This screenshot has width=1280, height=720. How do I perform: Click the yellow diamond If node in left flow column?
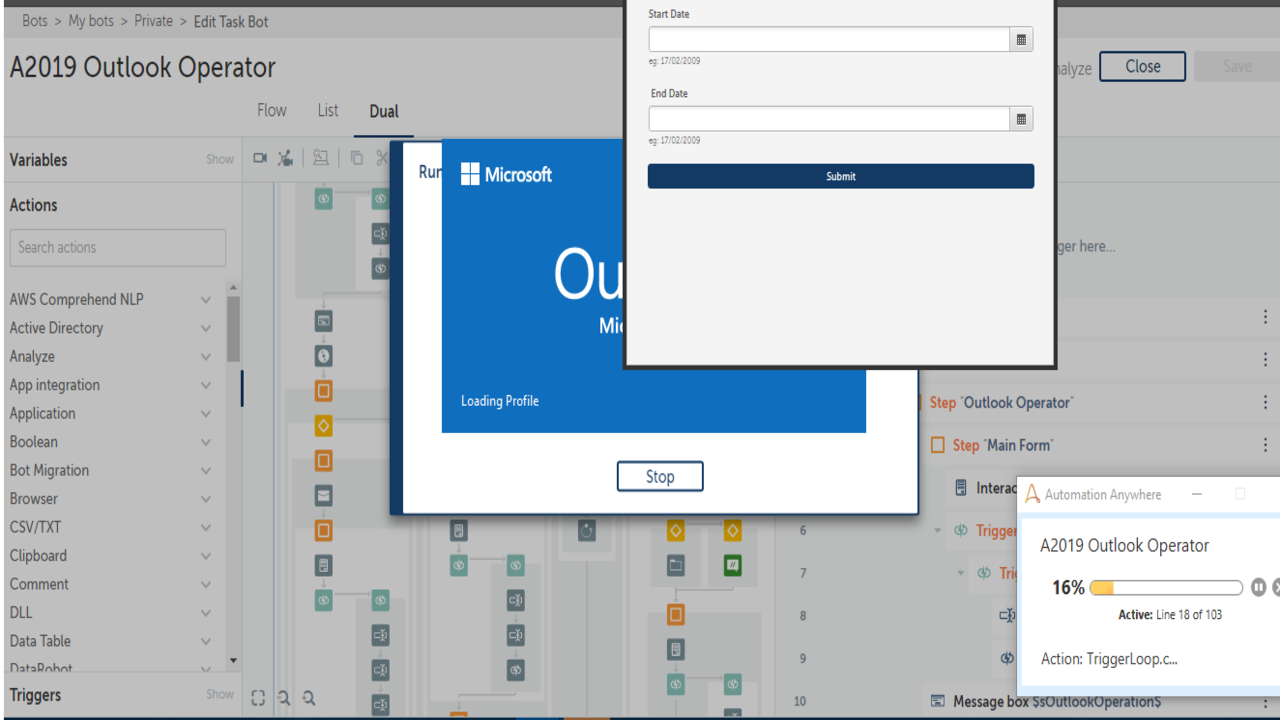click(x=323, y=426)
